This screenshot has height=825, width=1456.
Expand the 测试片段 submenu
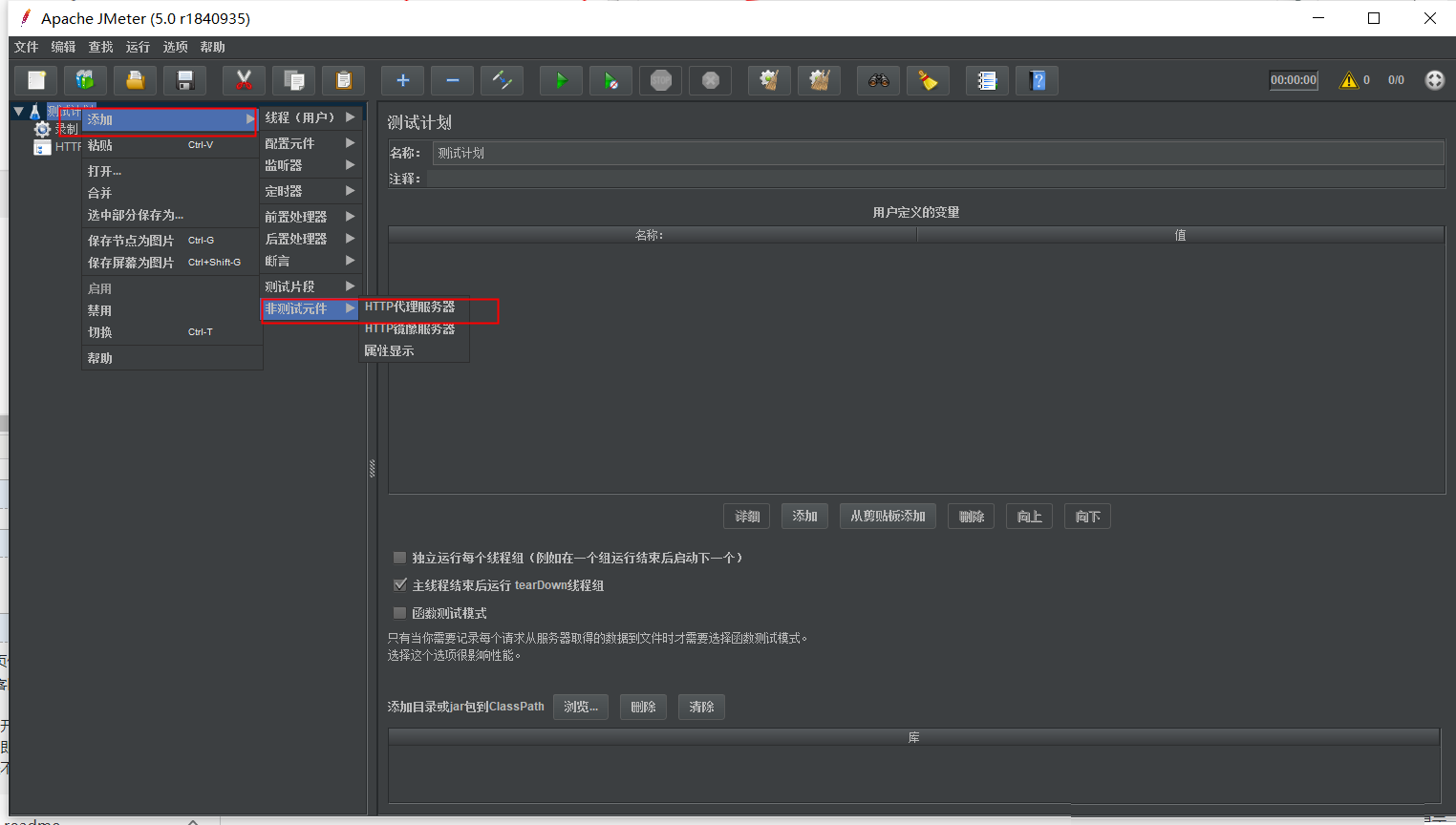310,286
